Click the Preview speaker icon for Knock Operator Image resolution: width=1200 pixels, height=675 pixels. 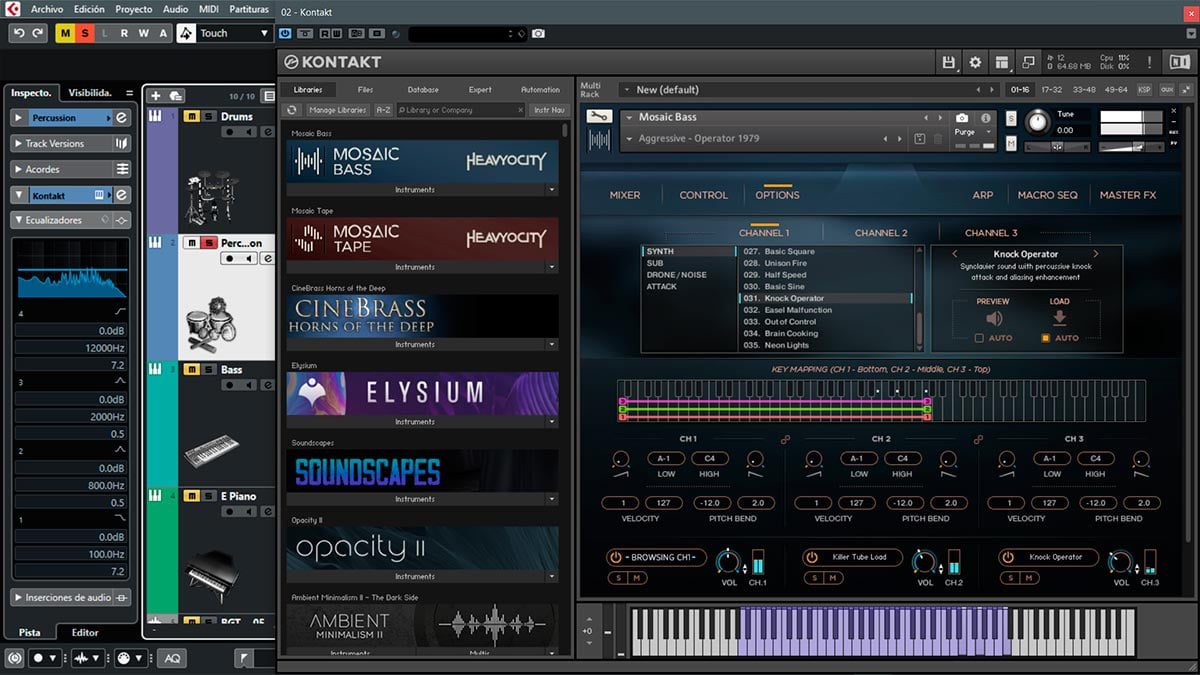[x=993, y=319]
